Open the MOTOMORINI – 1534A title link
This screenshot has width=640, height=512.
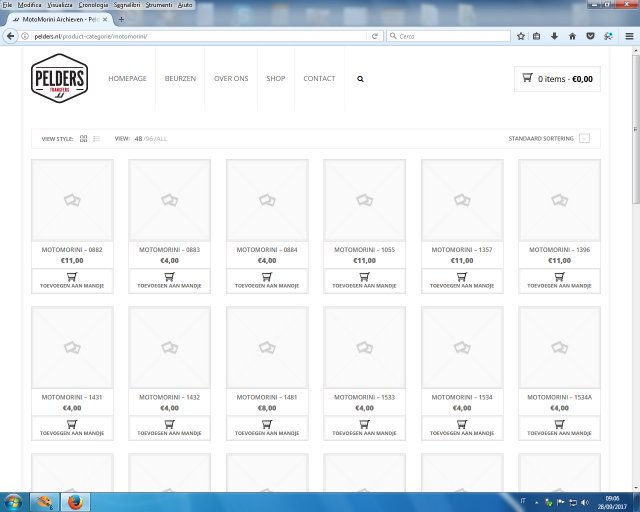coord(560,397)
